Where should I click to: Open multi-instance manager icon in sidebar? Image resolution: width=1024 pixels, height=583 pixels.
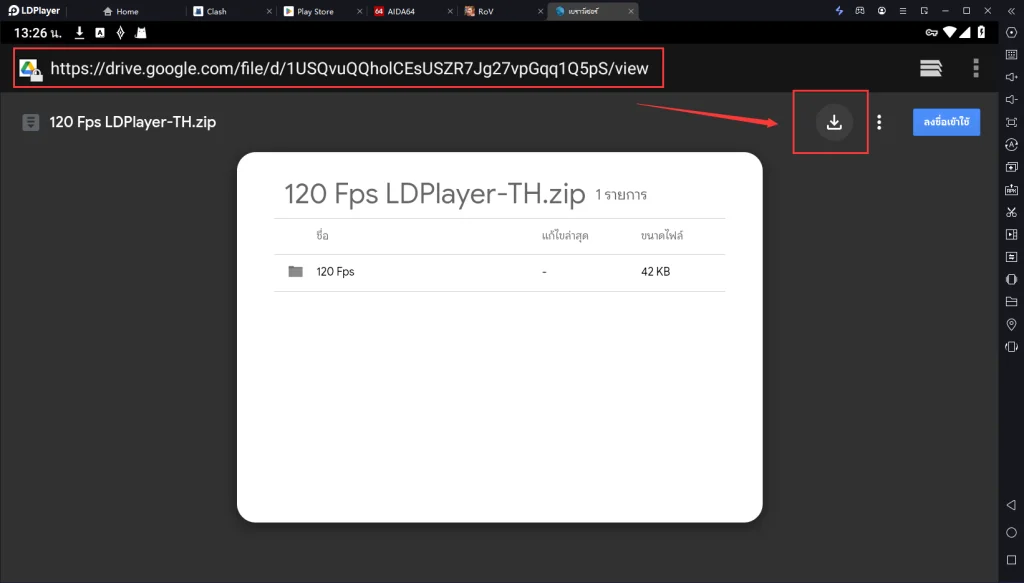click(1012, 167)
